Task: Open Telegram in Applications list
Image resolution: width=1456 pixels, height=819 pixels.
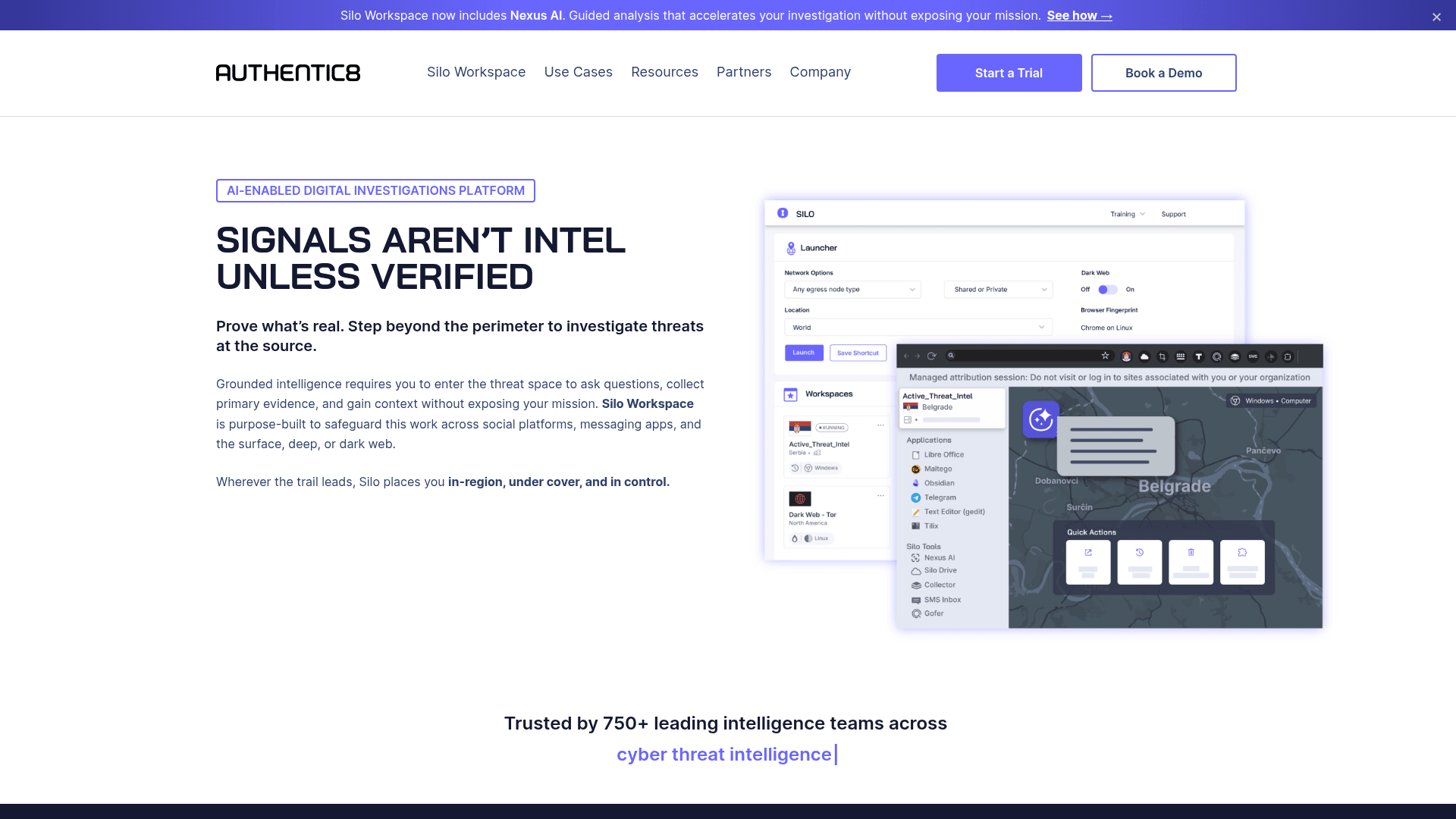Action: point(934,497)
